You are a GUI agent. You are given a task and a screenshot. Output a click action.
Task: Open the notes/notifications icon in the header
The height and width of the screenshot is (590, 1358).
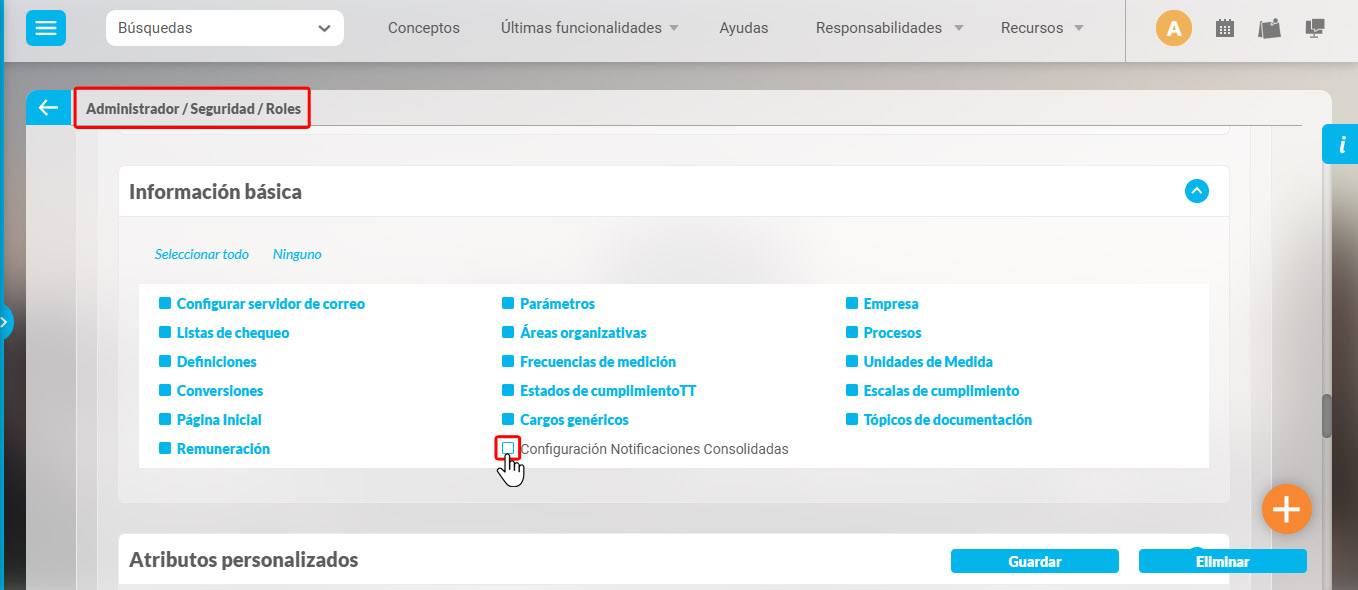click(x=1269, y=27)
